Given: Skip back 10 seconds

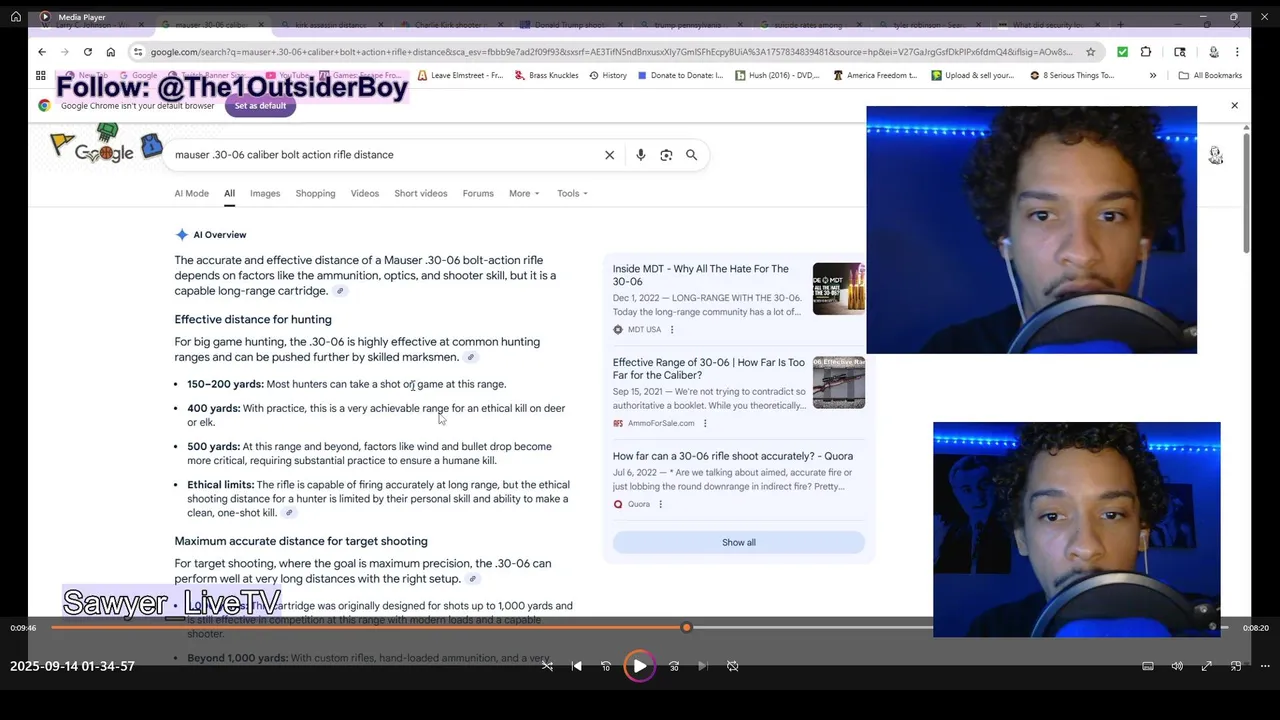Looking at the screenshot, I should [606, 666].
